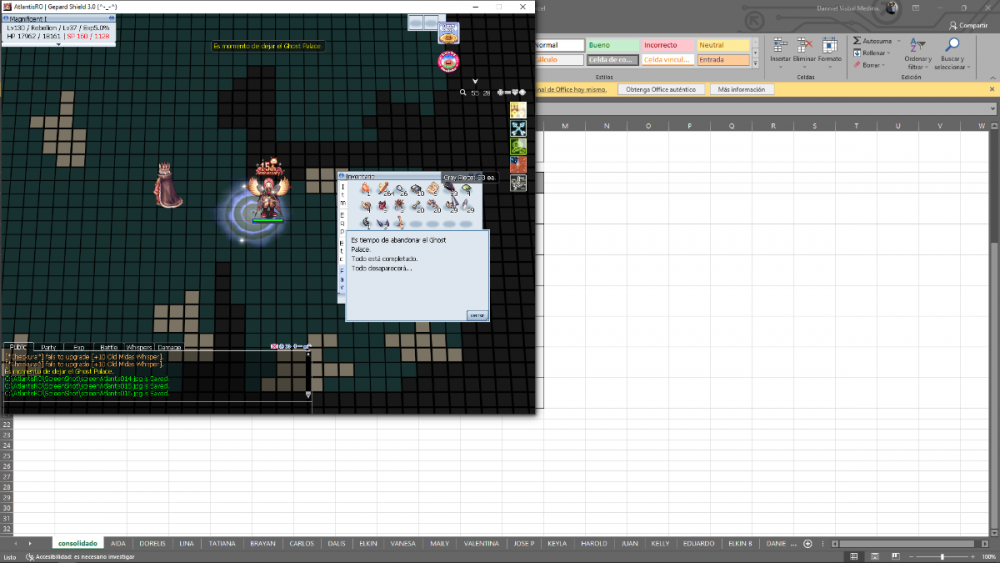Viewport: 1000px width, 563px height.
Task: Click the Más información button
Action: pyautogui.click(x=741, y=89)
